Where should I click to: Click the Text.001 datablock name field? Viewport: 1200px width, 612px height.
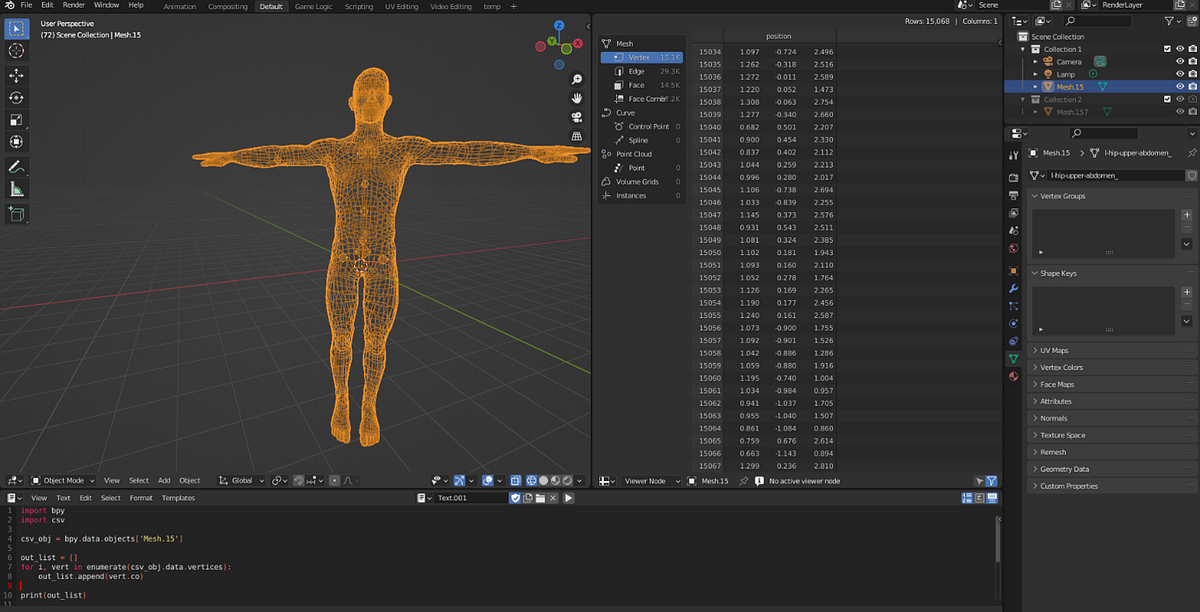(460, 497)
